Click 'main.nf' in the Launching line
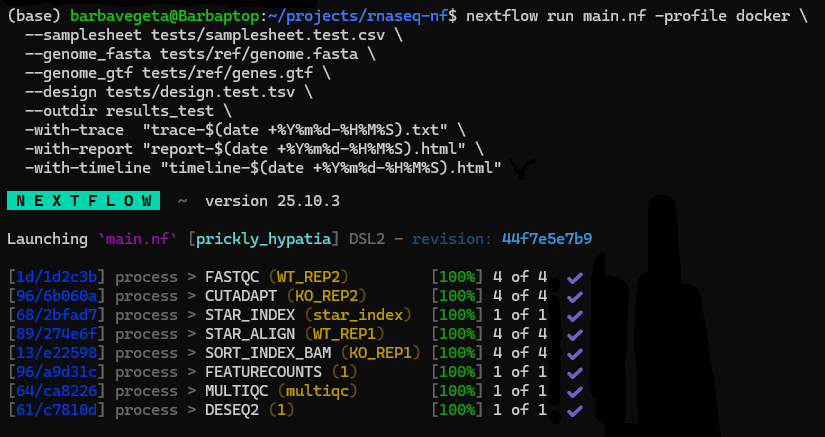 pos(138,239)
